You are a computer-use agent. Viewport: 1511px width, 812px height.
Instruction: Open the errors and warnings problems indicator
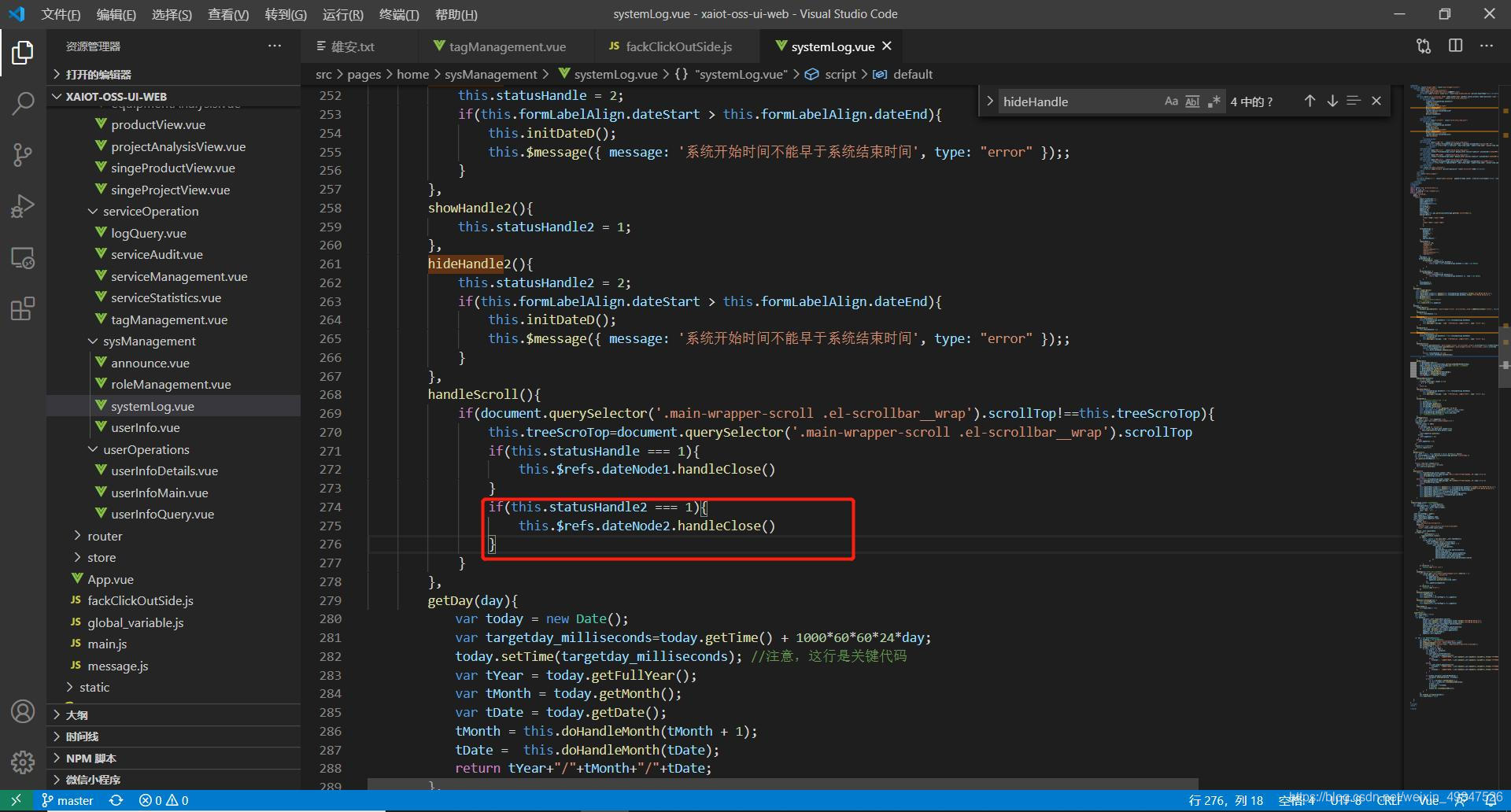click(164, 800)
